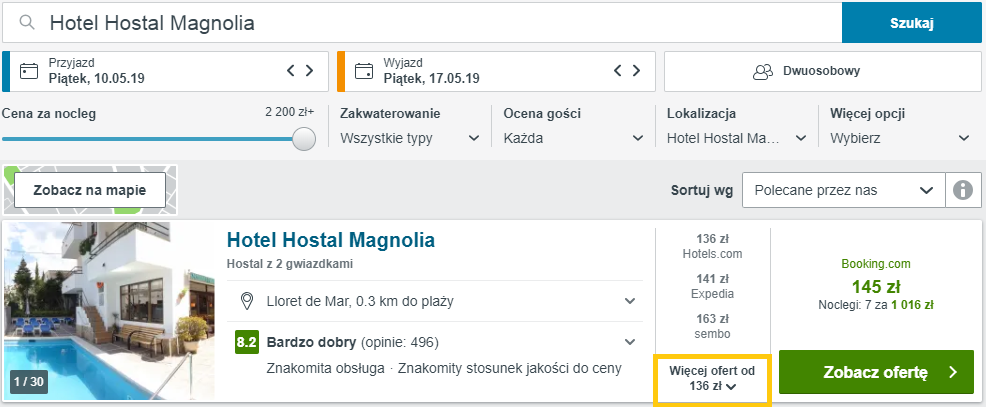986x407 pixels.
Task: Select the 136 zł Hotels.com offer
Action: pyautogui.click(x=712, y=246)
